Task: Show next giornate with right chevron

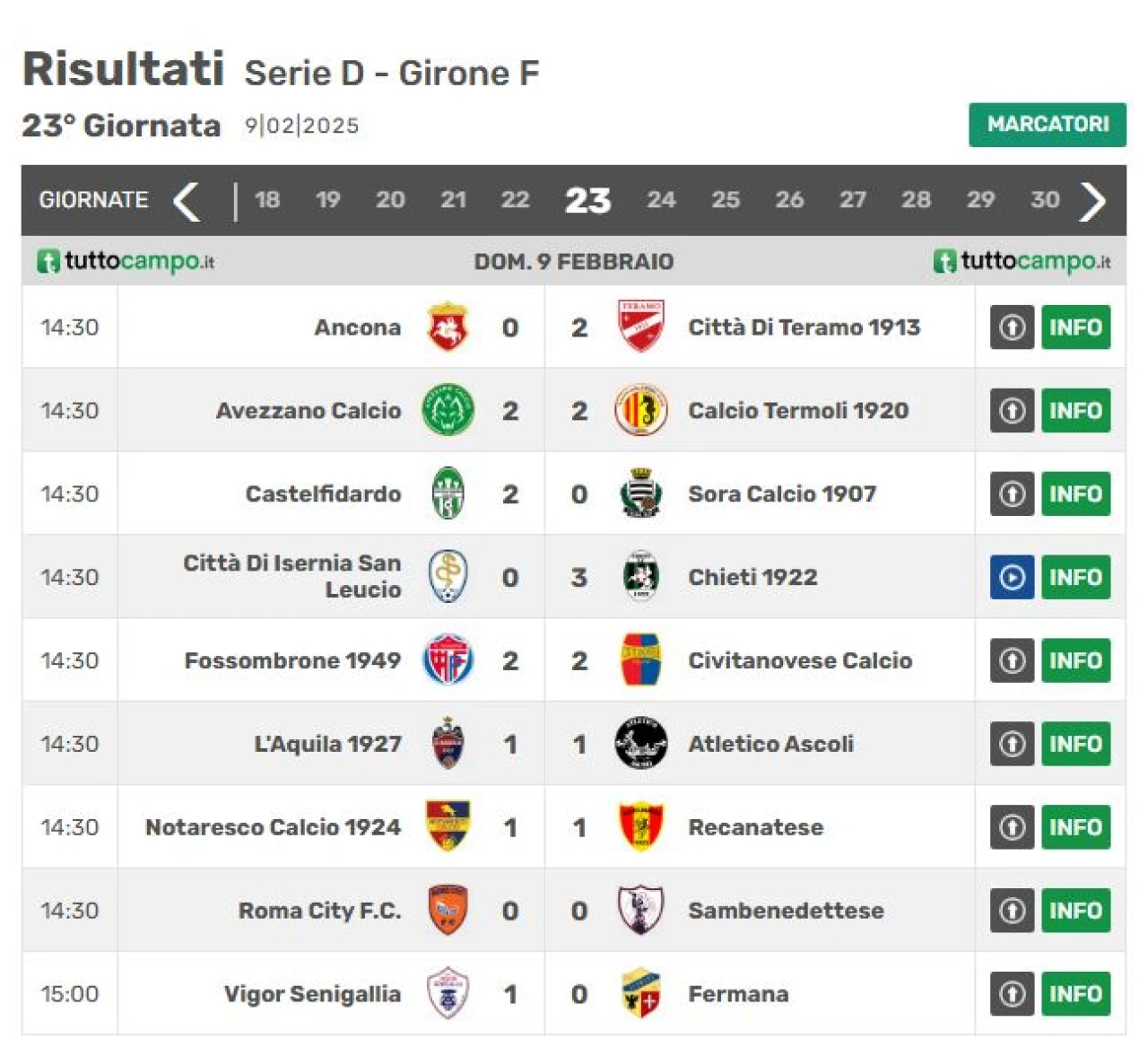Action: point(1092,201)
